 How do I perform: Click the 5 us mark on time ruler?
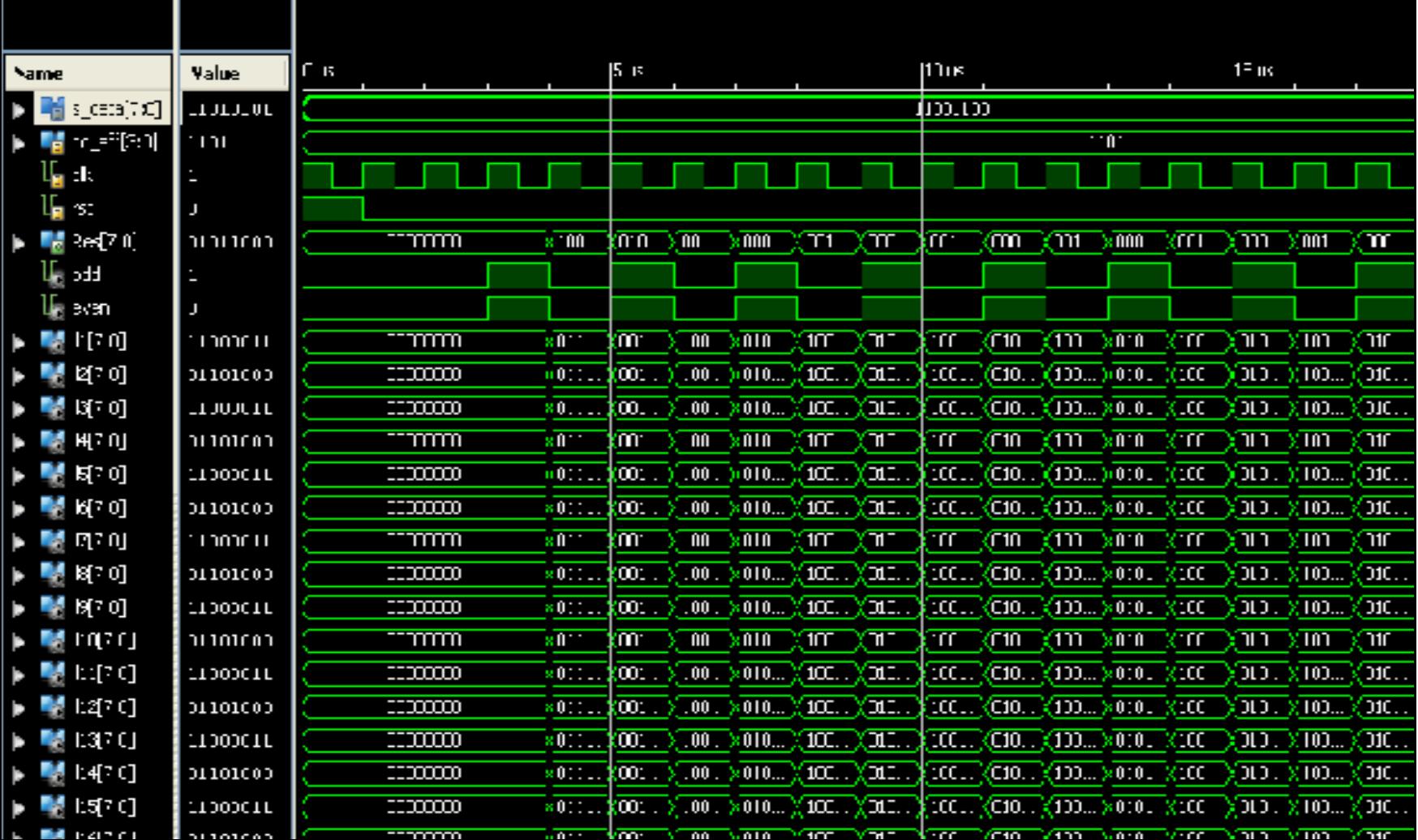(x=629, y=71)
